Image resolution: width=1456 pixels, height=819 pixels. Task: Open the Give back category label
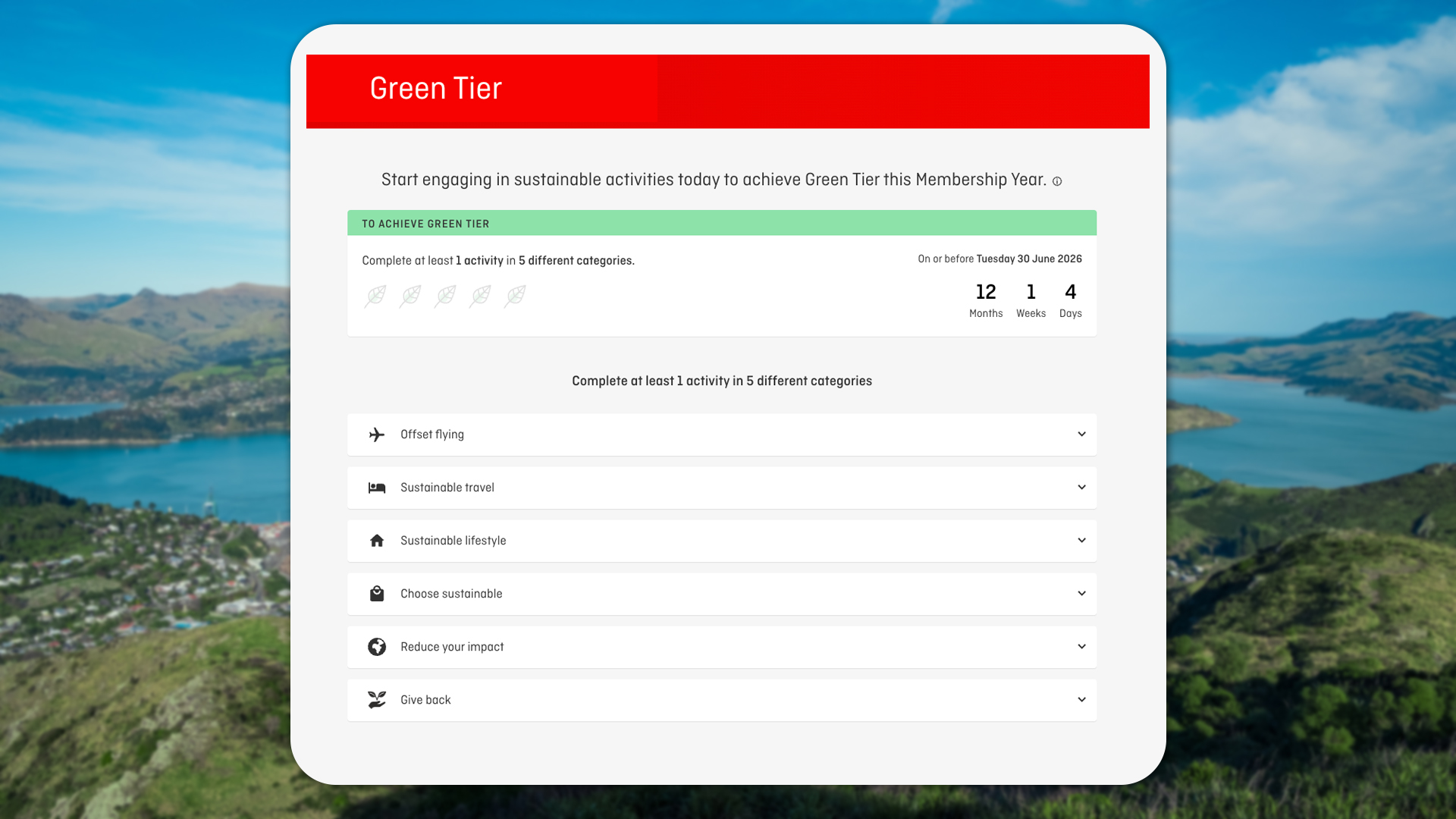(425, 700)
